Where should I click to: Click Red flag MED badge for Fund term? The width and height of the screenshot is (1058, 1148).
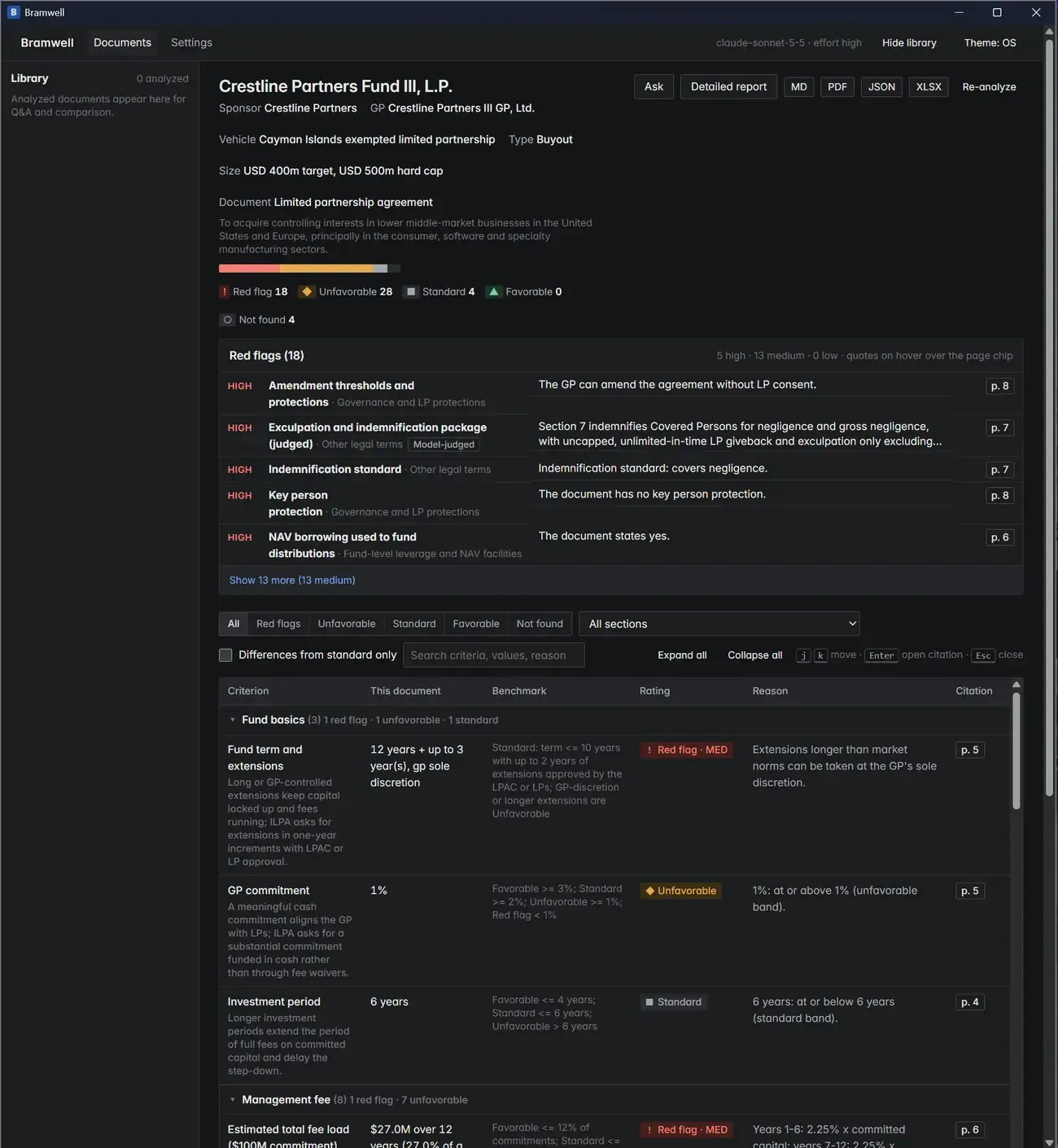coord(688,750)
